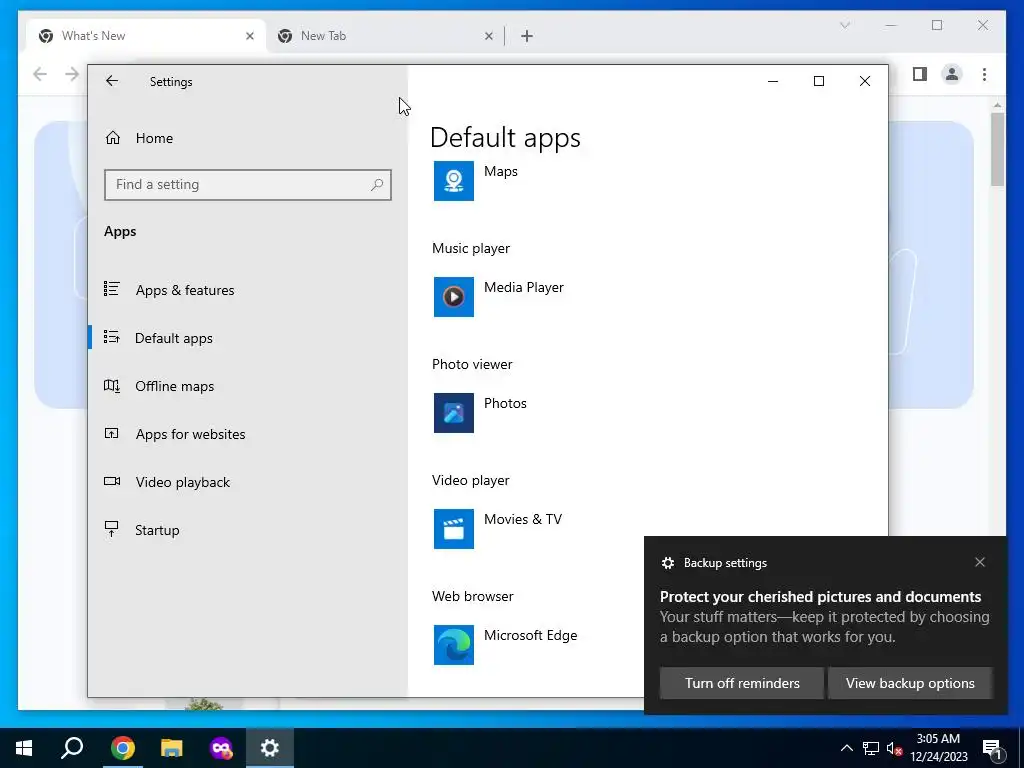Click View backup options button
This screenshot has width=1024, height=768.
[x=910, y=683]
